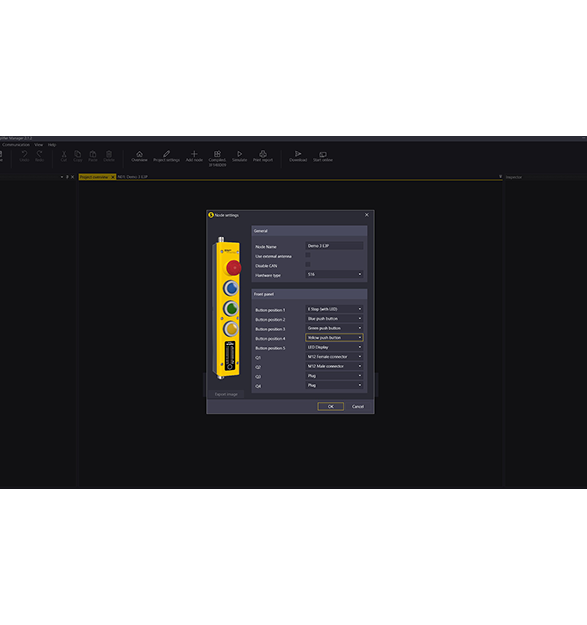The height and width of the screenshot is (625, 587).
Task: Click the Add node plus icon
Action: pyautogui.click(x=194, y=154)
